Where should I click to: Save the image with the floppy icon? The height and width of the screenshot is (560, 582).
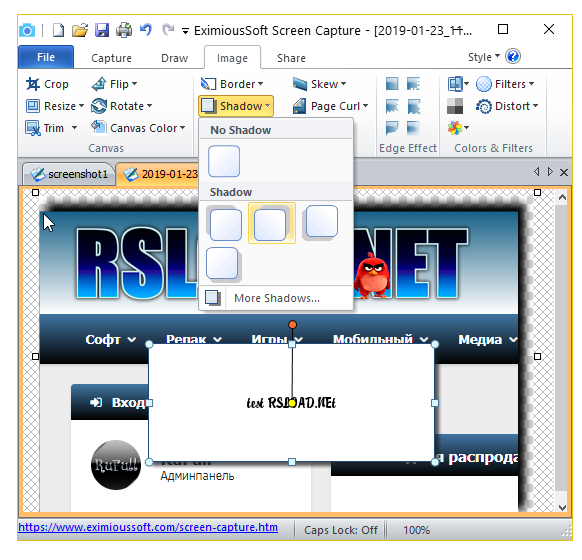(102, 30)
